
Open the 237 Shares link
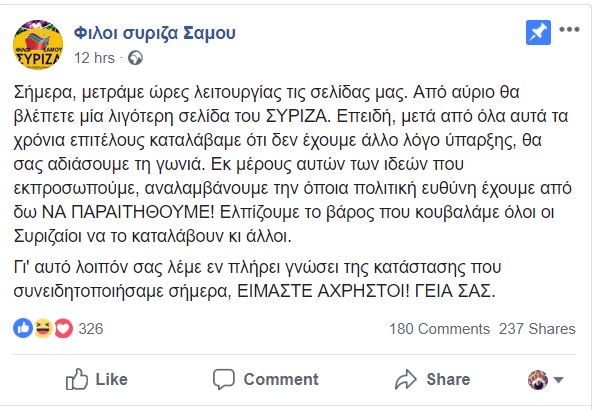pos(537,329)
